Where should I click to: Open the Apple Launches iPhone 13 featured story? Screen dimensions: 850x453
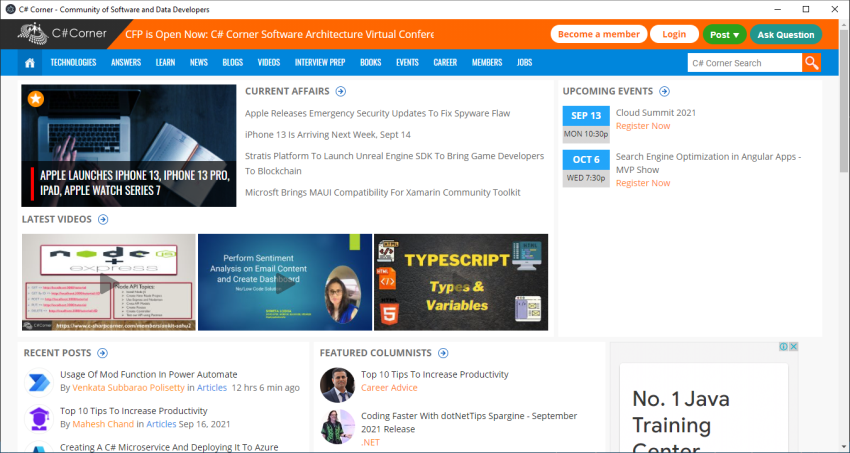(x=128, y=146)
